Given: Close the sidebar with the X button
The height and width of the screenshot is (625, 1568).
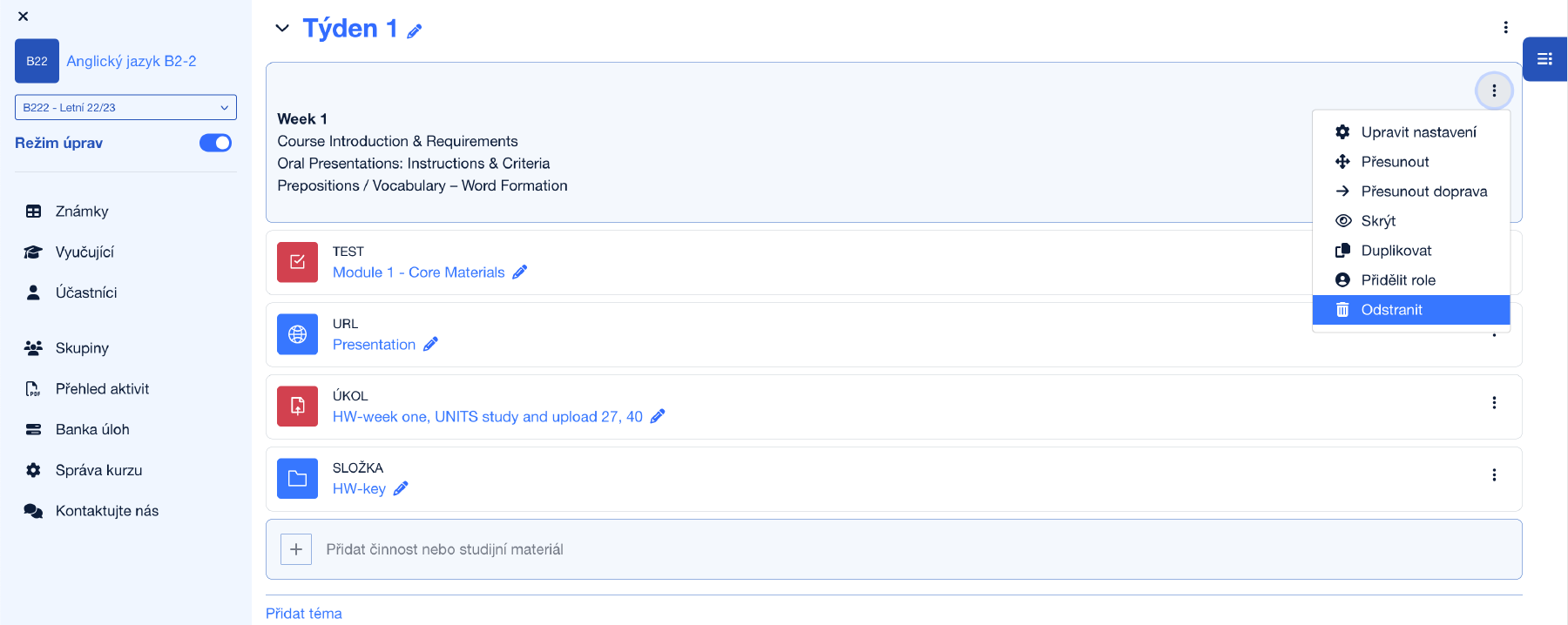Looking at the screenshot, I should tap(24, 17).
